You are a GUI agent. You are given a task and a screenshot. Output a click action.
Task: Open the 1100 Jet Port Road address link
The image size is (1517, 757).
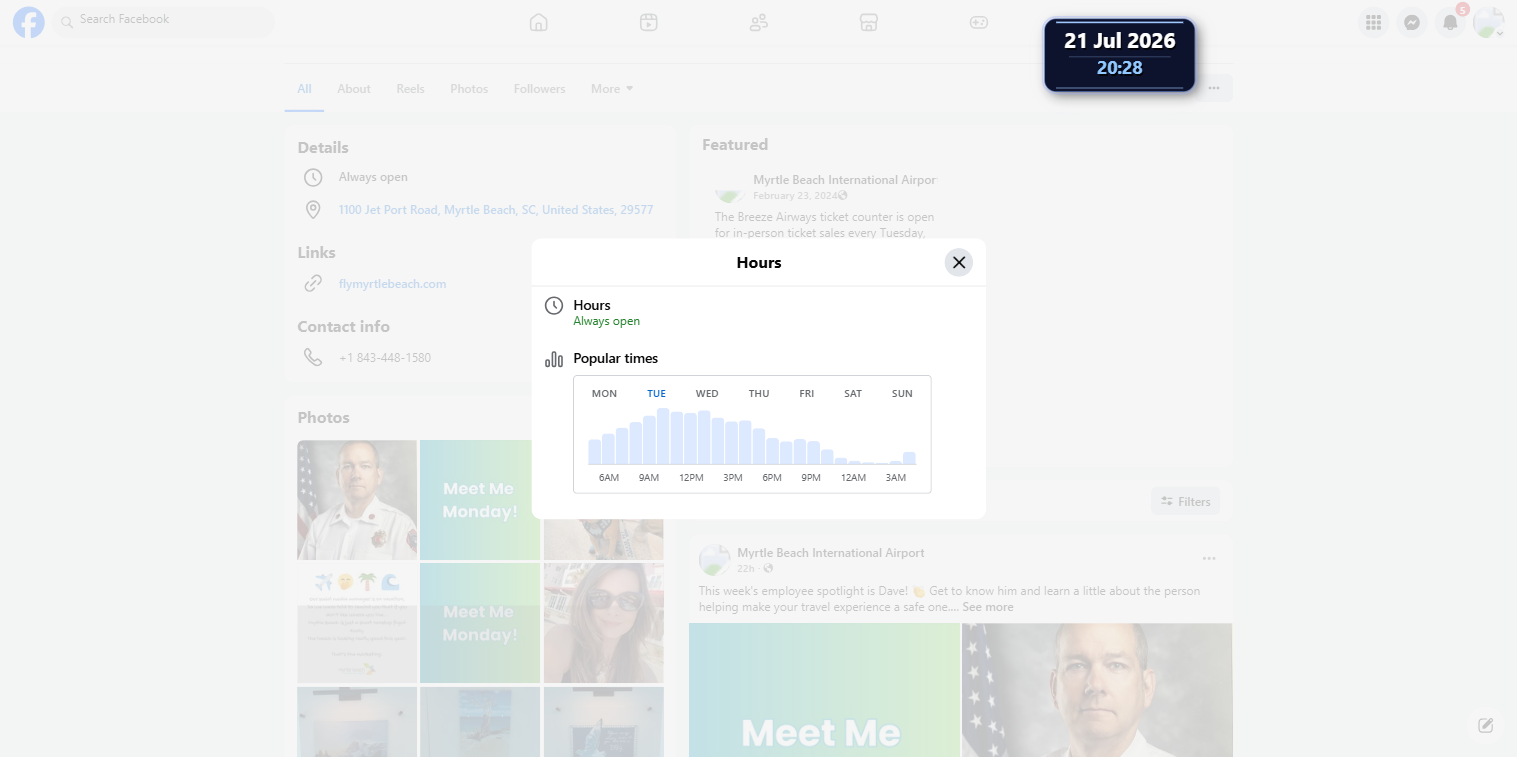coord(496,210)
